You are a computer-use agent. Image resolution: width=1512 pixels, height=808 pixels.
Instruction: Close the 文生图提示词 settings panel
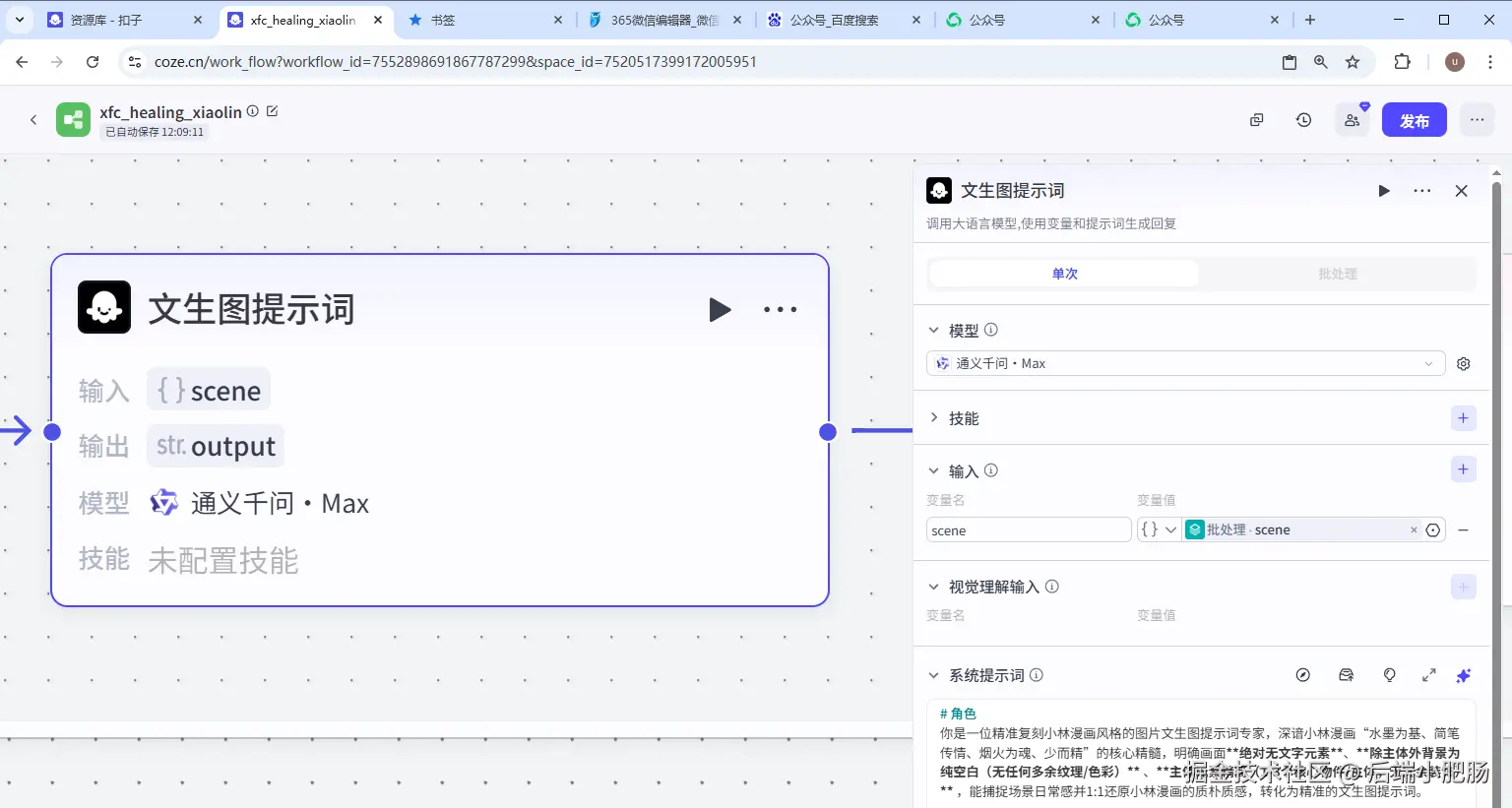1462,191
